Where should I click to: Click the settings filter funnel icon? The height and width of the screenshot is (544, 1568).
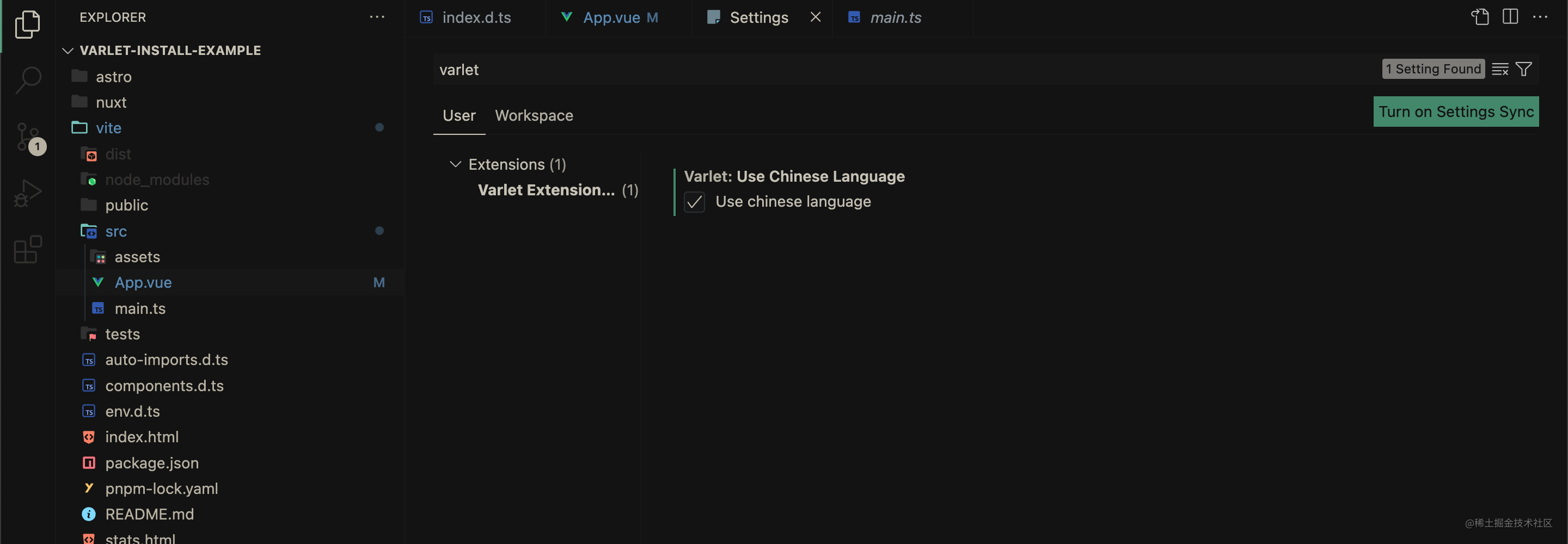pos(1523,70)
